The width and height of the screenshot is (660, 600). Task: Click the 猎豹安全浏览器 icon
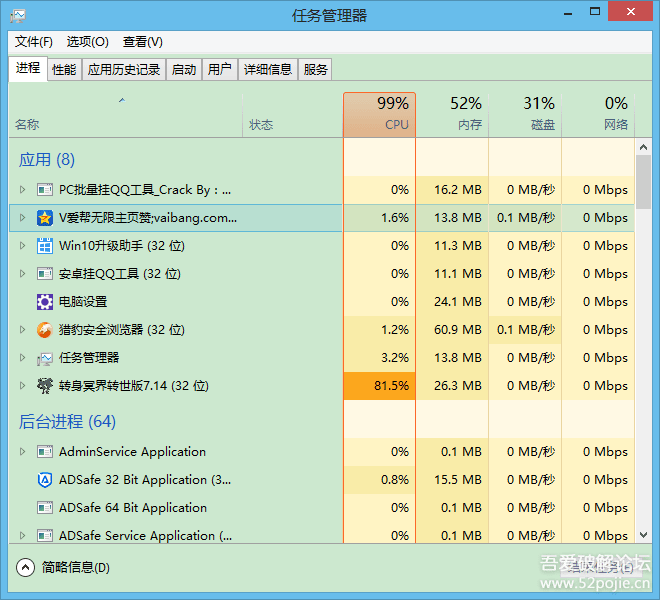(x=45, y=330)
